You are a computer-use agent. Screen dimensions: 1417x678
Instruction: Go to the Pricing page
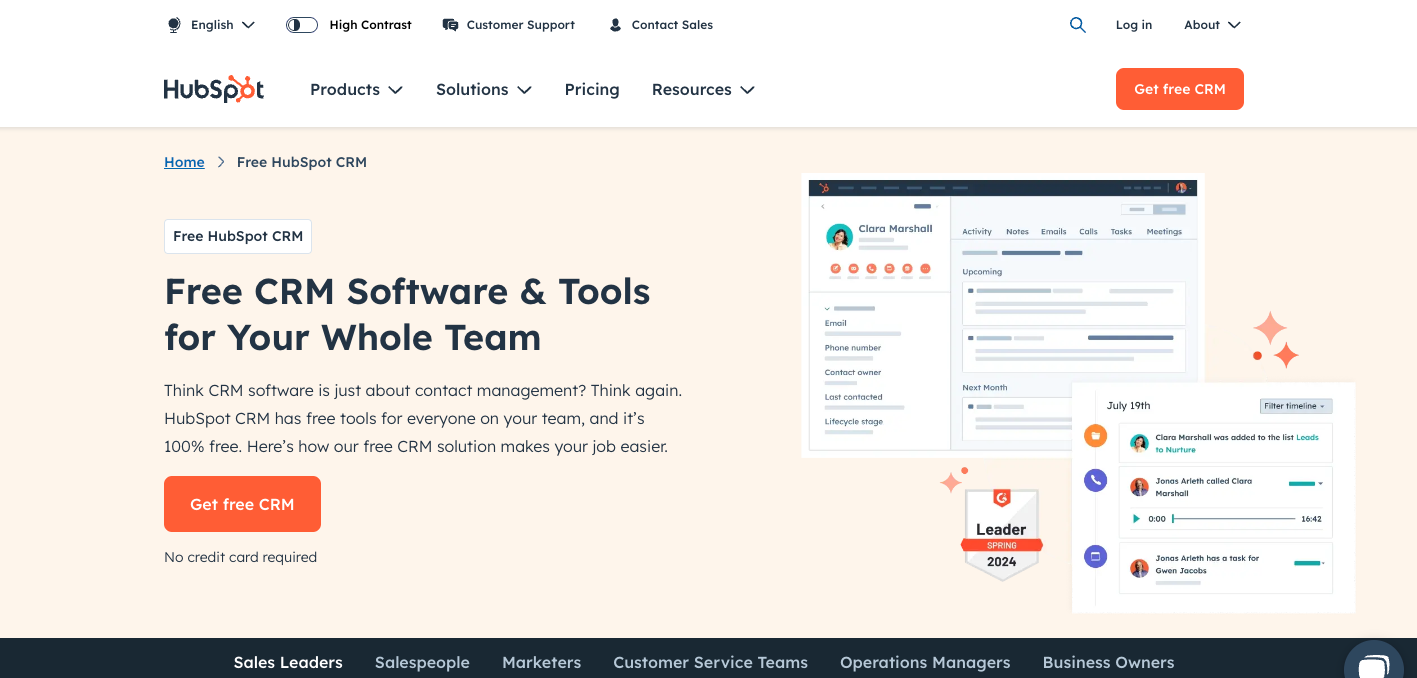(x=592, y=90)
